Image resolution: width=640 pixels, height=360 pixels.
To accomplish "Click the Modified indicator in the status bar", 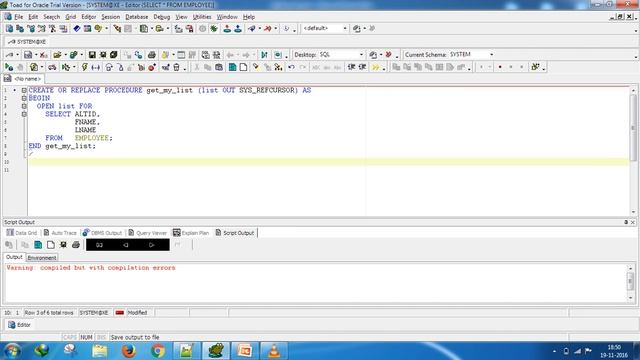I will pyautogui.click(x=137, y=313).
